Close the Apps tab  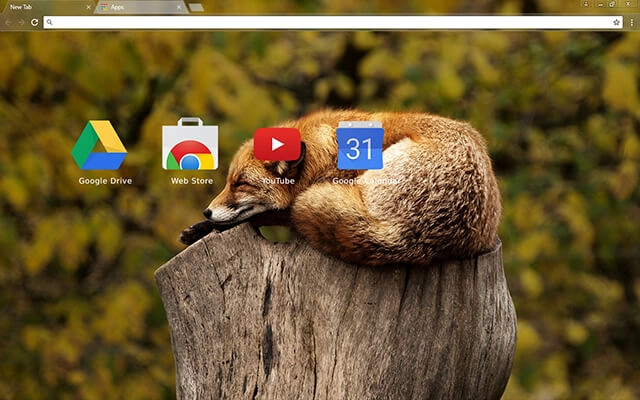[179, 7]
